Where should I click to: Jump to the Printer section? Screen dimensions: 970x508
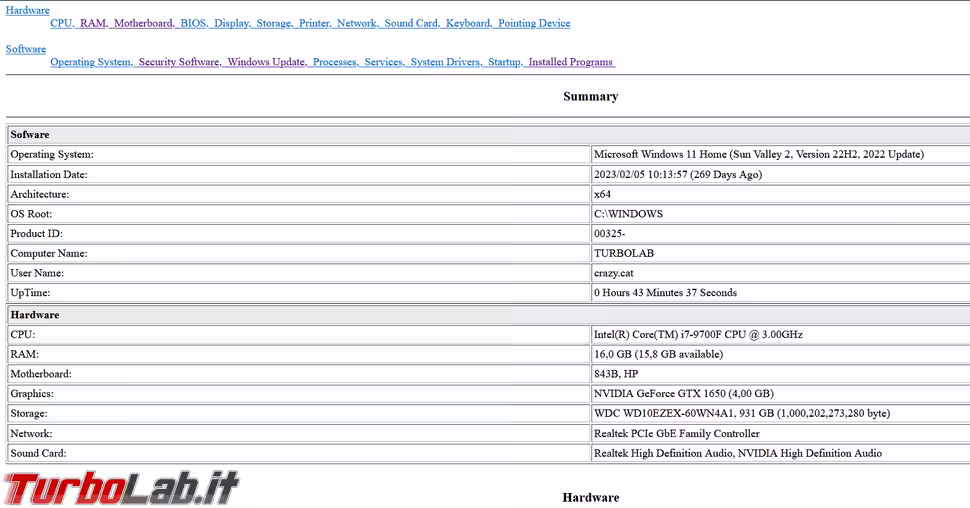(314, 23)
